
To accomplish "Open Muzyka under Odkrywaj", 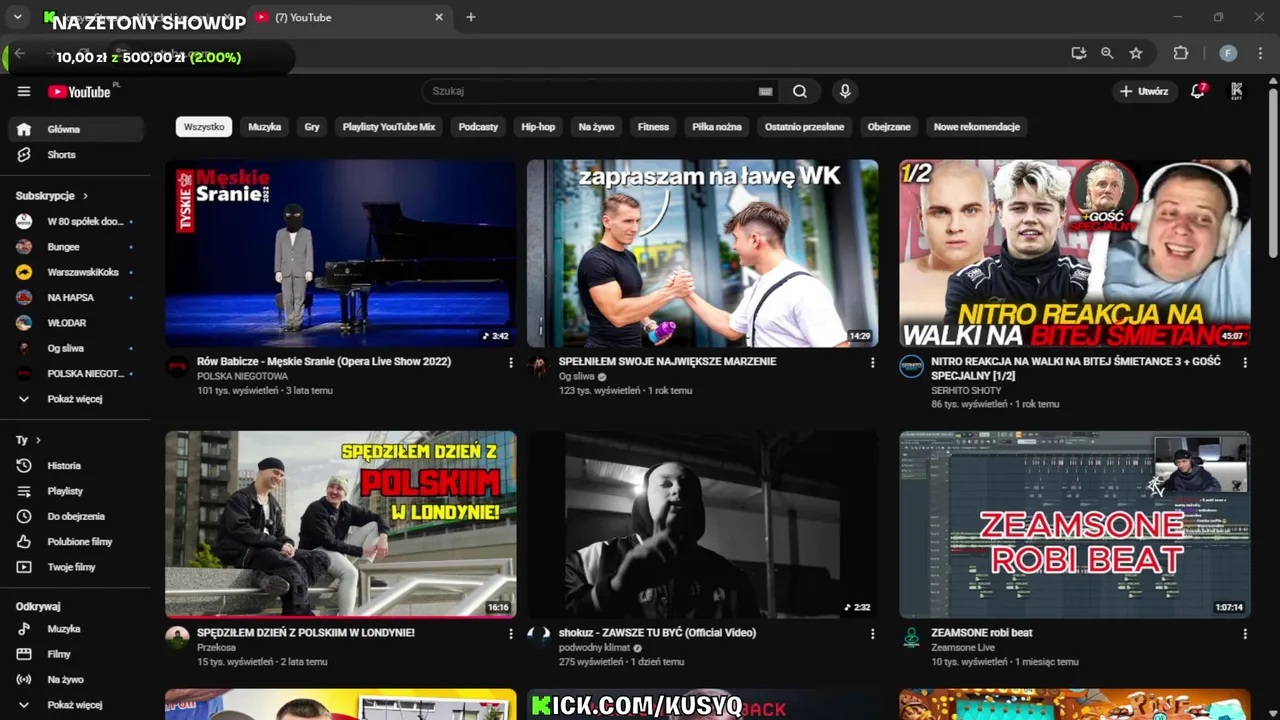I will pos(78,629).
